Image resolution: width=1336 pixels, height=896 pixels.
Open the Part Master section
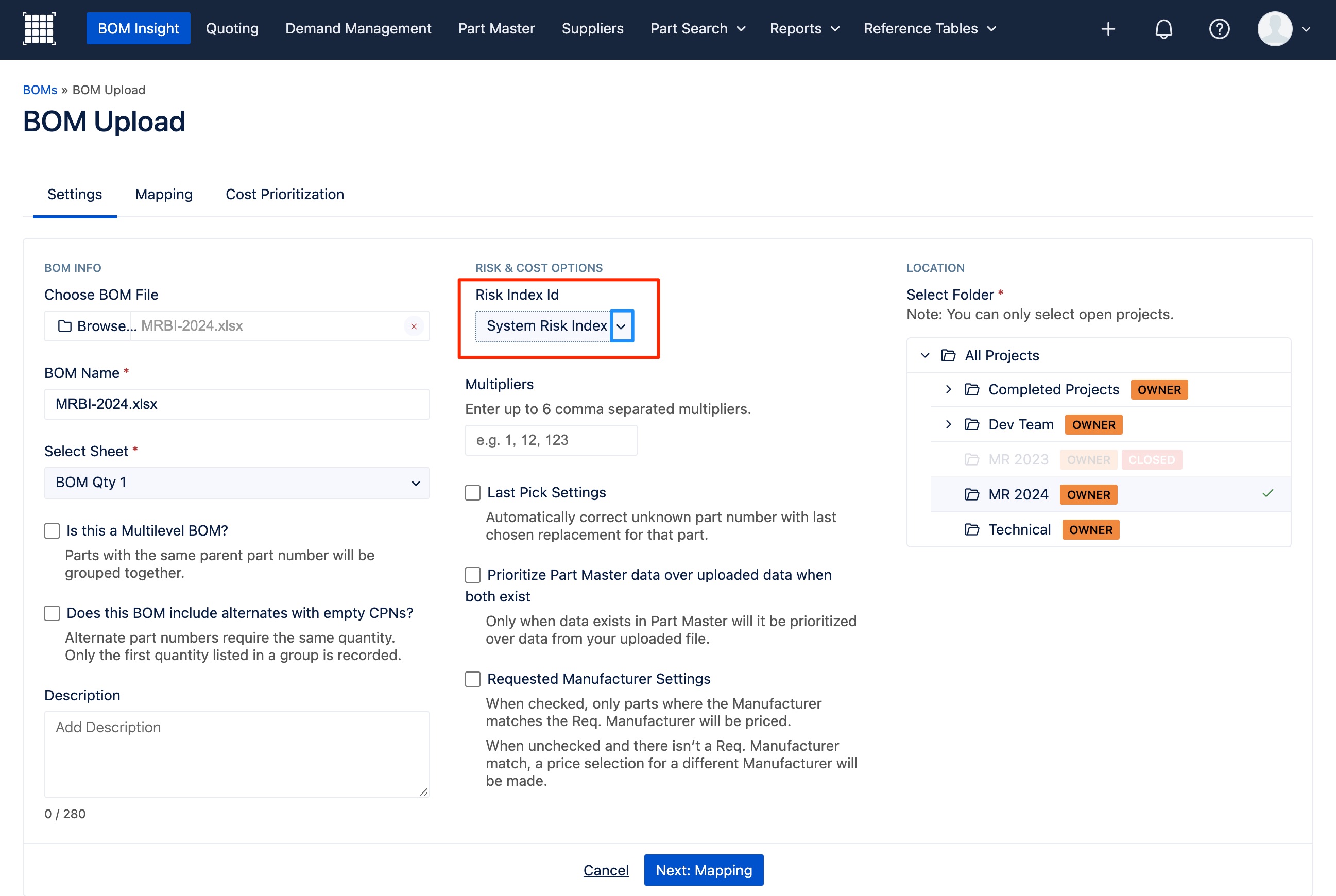click(496, 28)
